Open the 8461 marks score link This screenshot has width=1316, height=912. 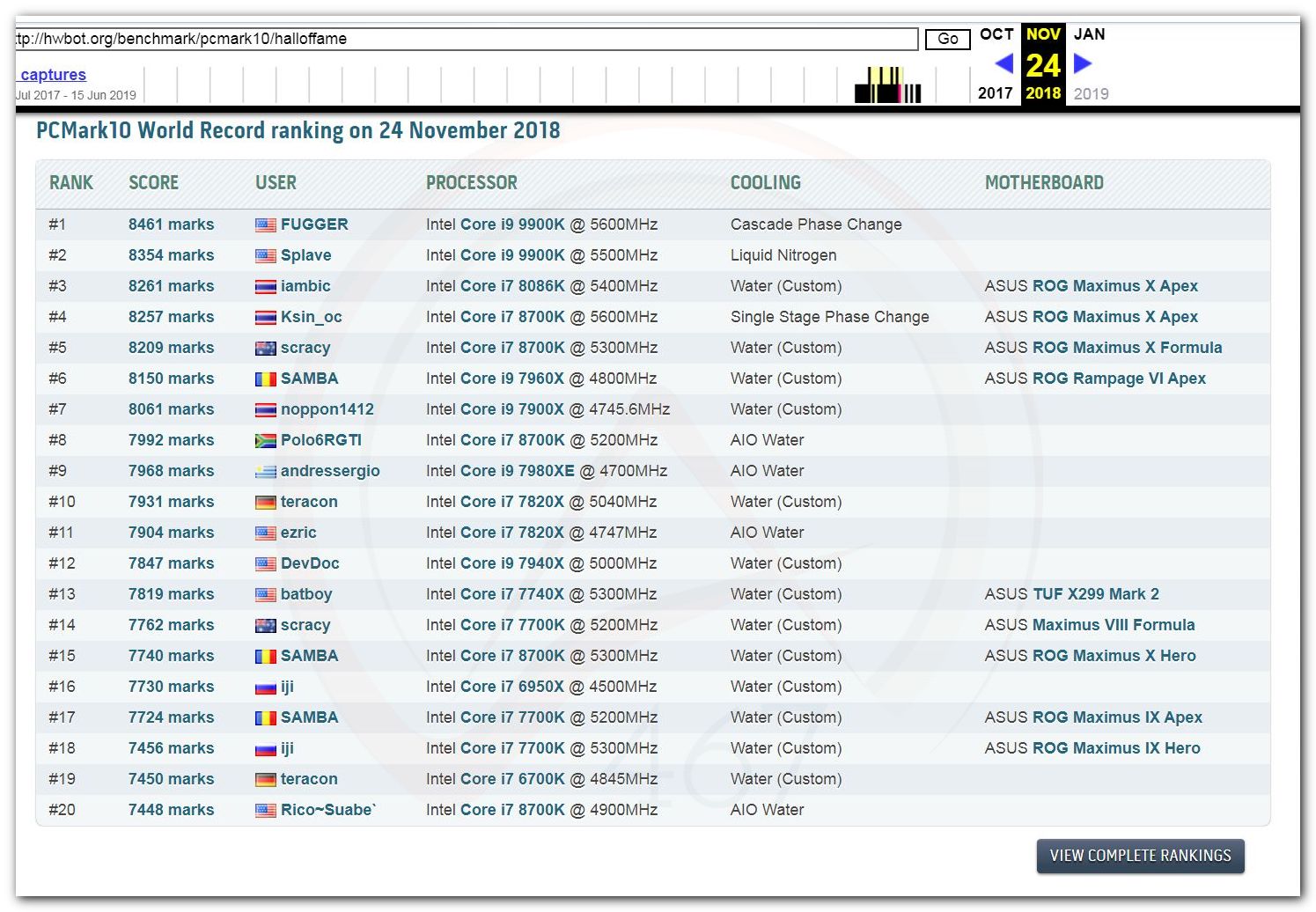171,224
